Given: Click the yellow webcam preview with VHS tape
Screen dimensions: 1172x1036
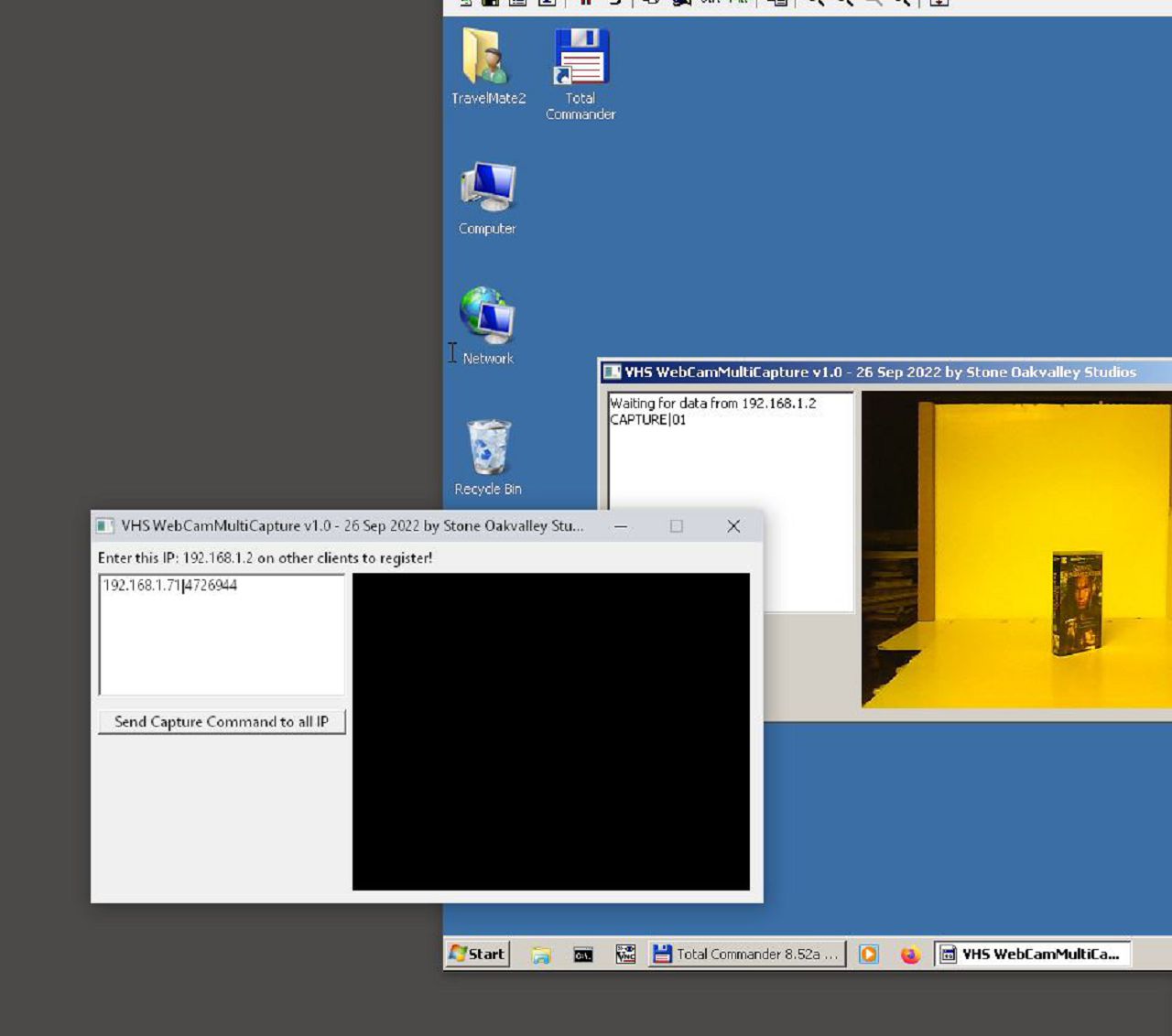Looking at the screenshot, I should [x=1016, y=549].
